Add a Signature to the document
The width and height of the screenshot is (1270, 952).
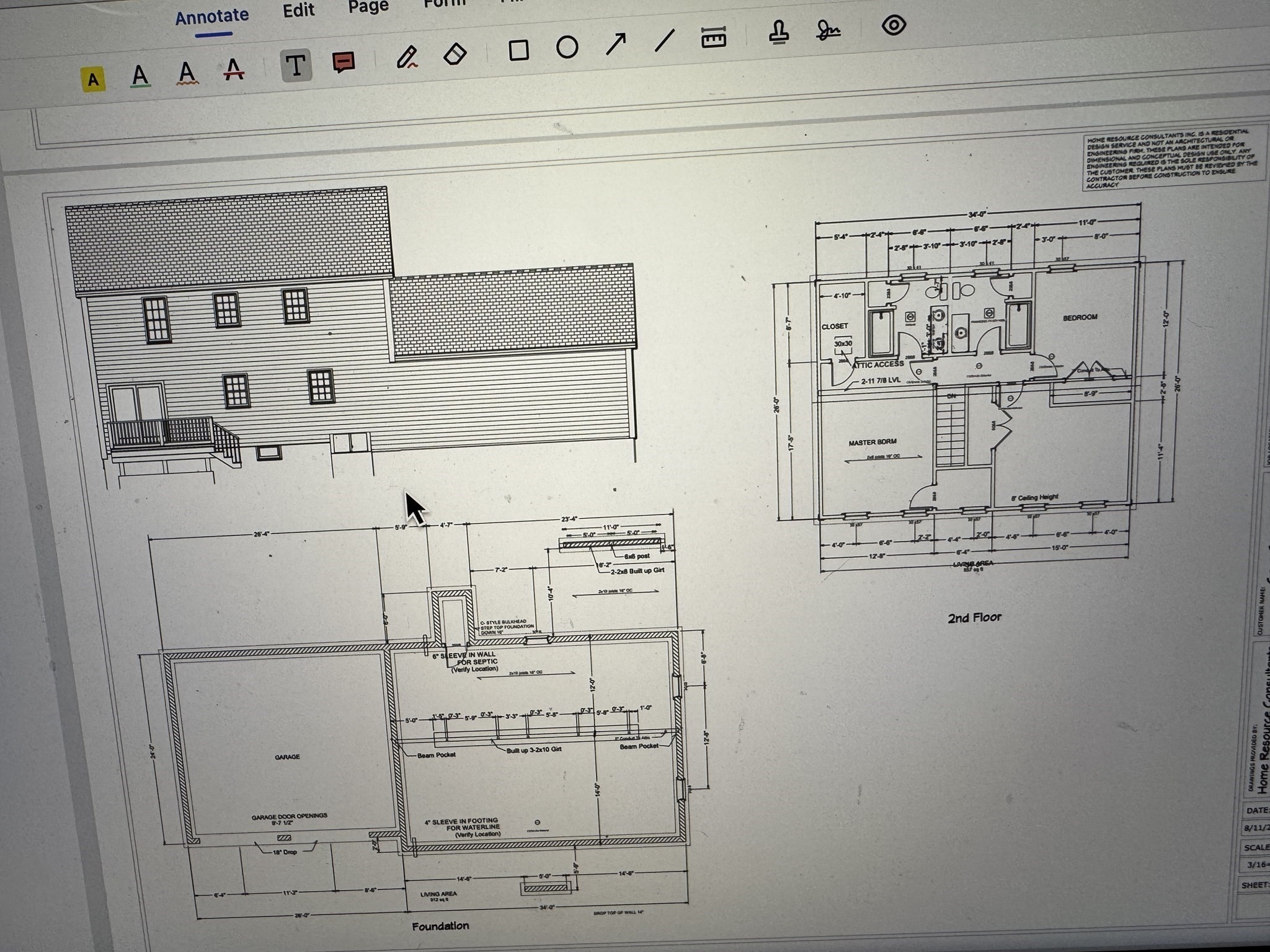828,30
